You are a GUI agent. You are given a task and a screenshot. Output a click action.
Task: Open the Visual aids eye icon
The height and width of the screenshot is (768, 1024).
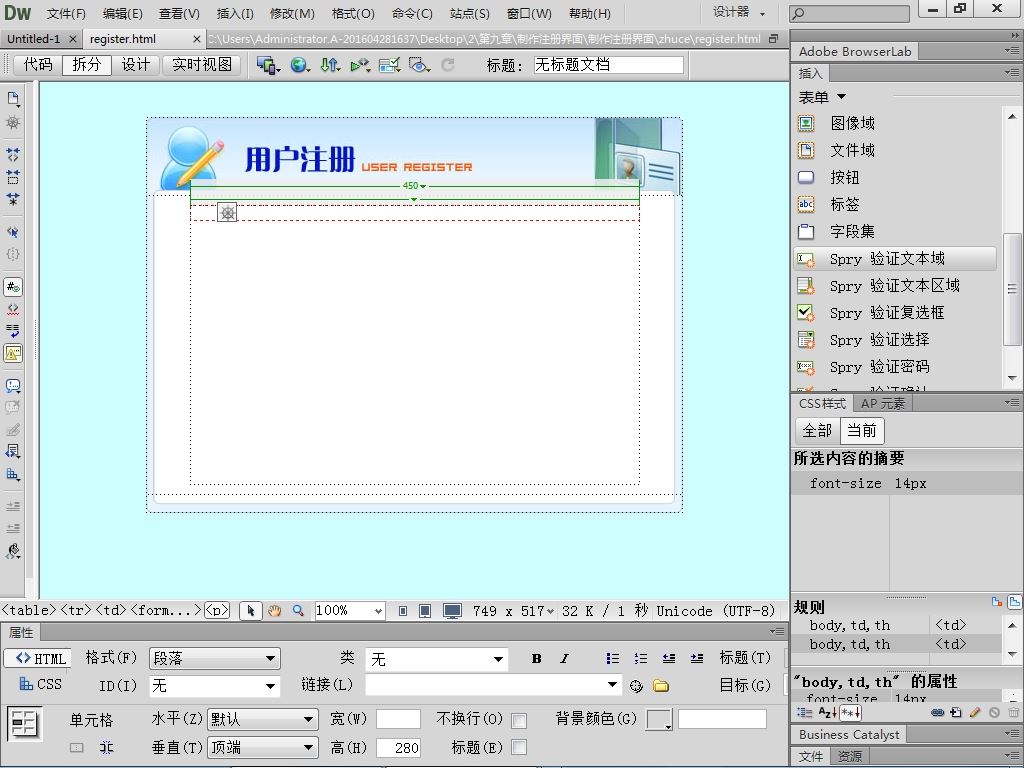tap(419, 65)
